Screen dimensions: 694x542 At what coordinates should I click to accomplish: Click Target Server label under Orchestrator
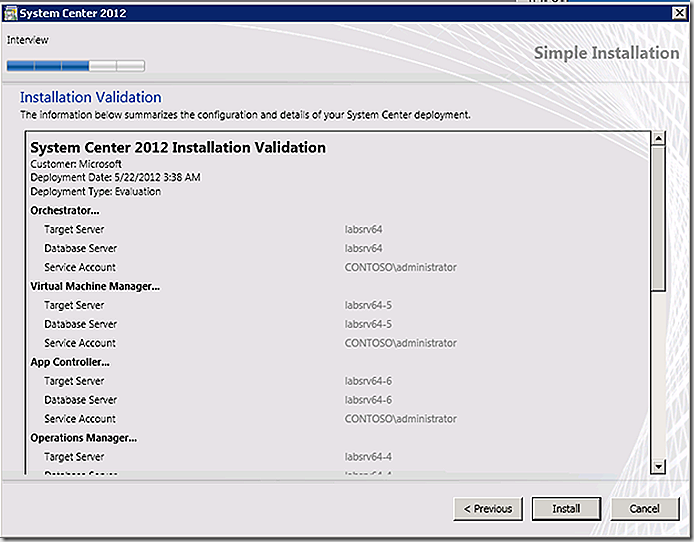click(x=74, y=229)
